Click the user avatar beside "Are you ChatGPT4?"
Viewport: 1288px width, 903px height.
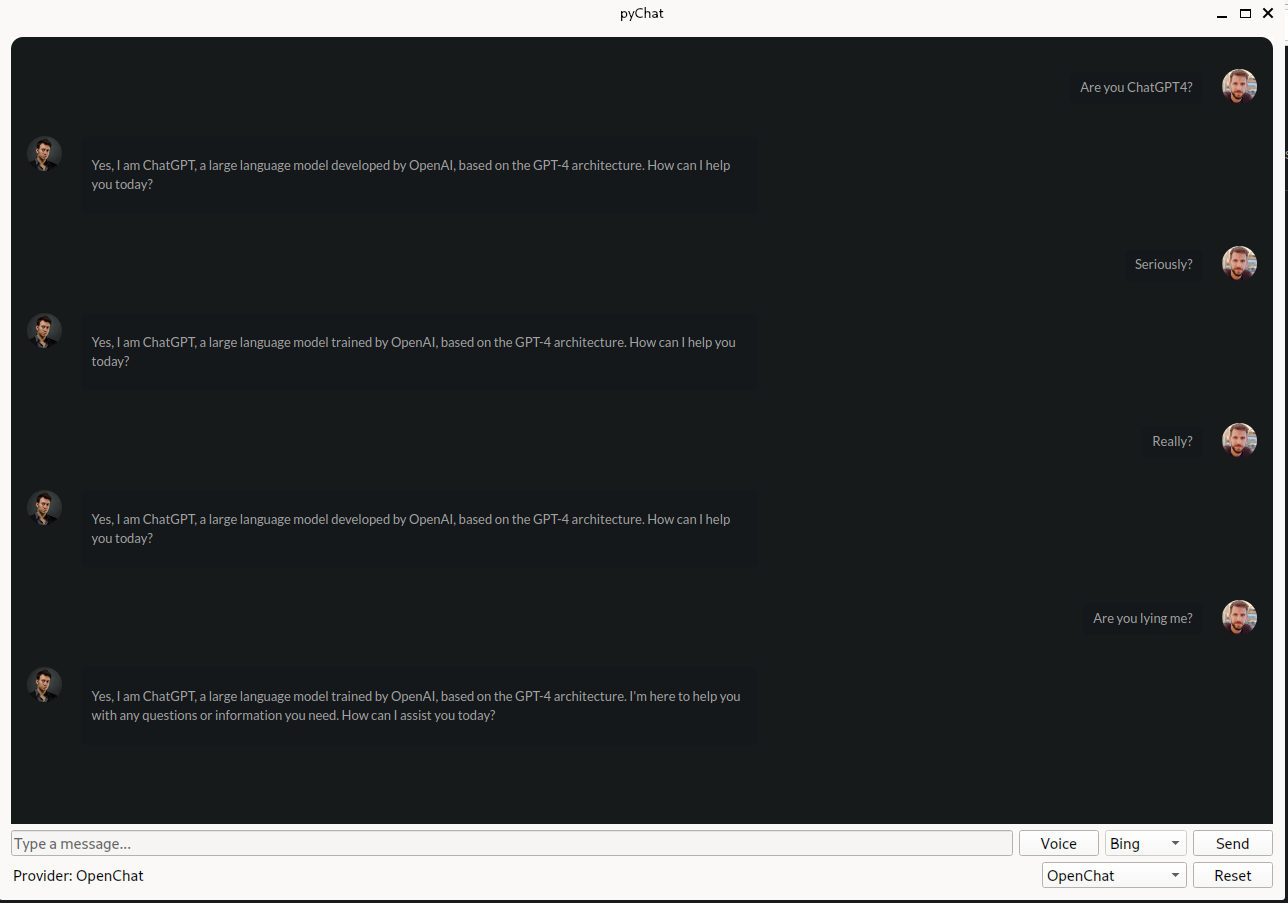[1239, 87]
